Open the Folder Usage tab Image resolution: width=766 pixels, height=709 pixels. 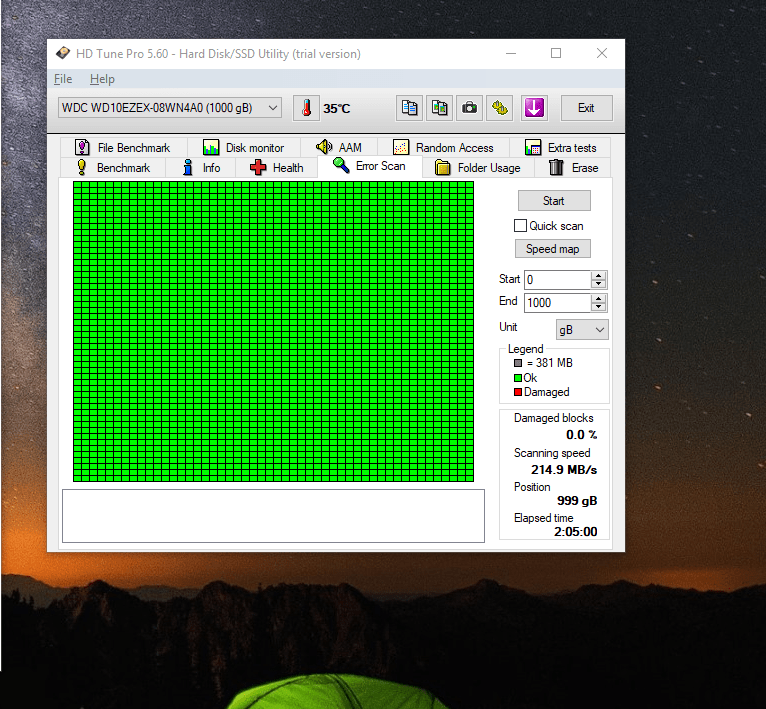click(x=478, y=168)
